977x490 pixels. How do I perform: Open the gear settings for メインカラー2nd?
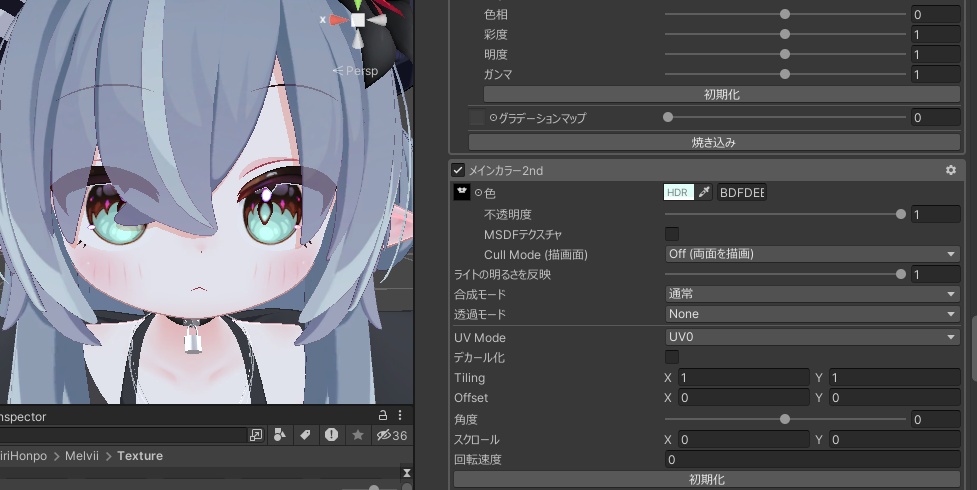951,170
